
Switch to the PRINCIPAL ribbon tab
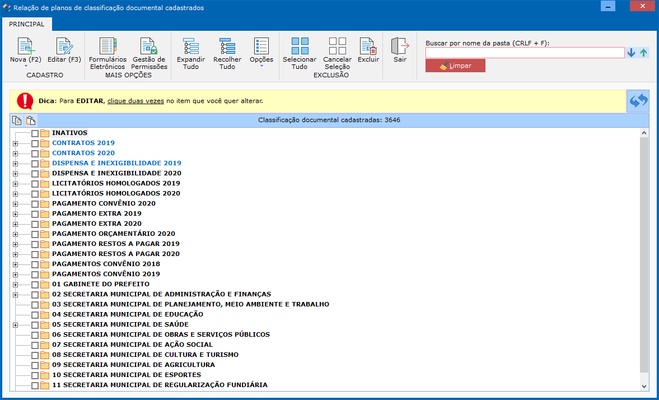[x=27, y=23]
